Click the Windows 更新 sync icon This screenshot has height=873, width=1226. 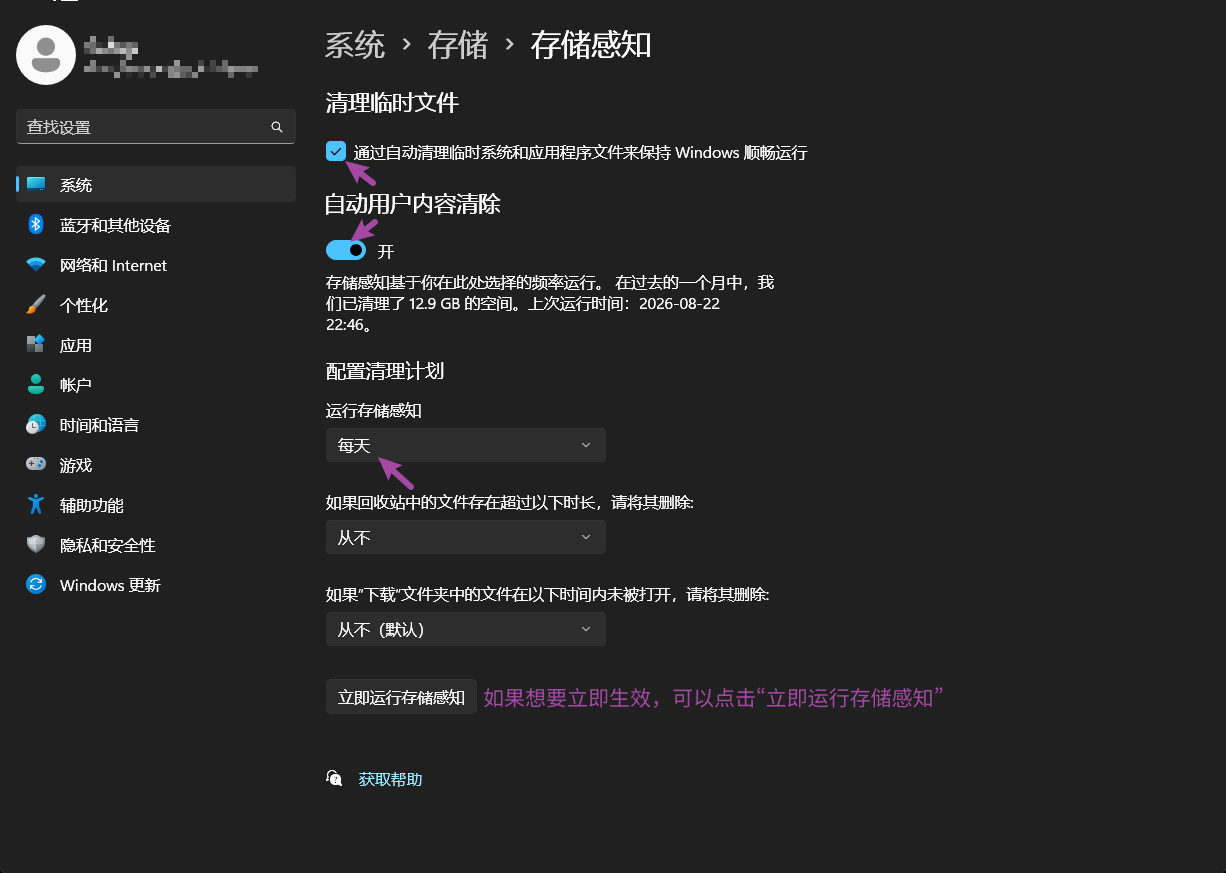pyautogui.click(x=36, y=584)
